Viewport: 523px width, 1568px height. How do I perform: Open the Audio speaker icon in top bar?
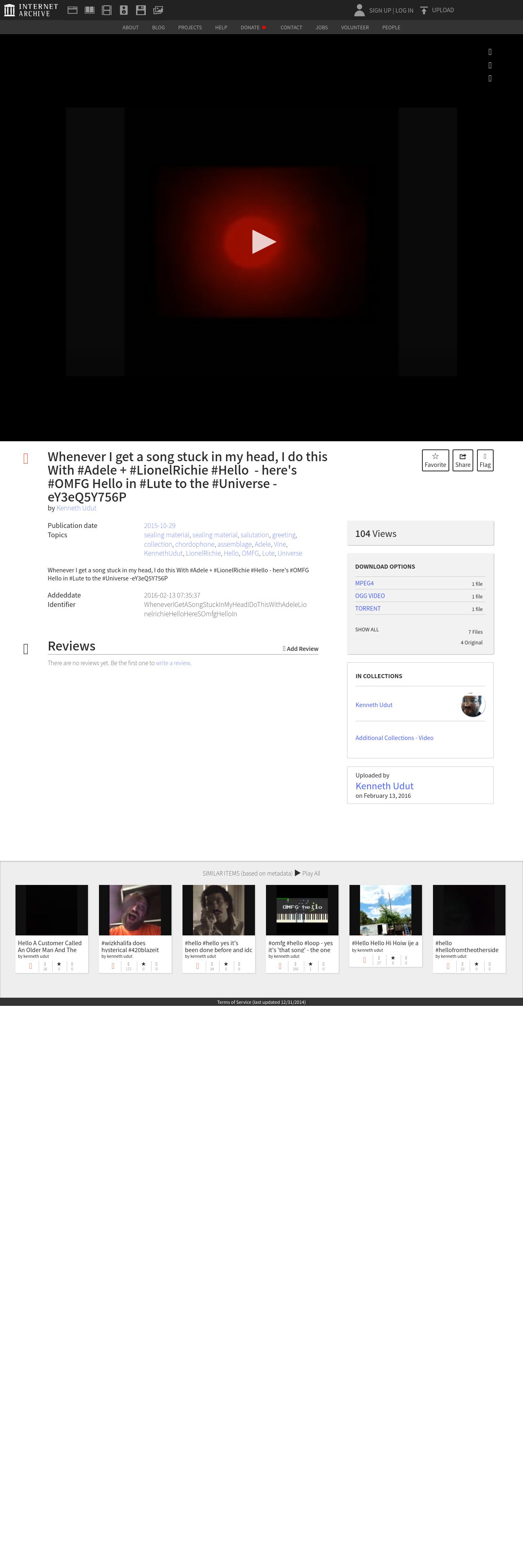tap(123, 10)
